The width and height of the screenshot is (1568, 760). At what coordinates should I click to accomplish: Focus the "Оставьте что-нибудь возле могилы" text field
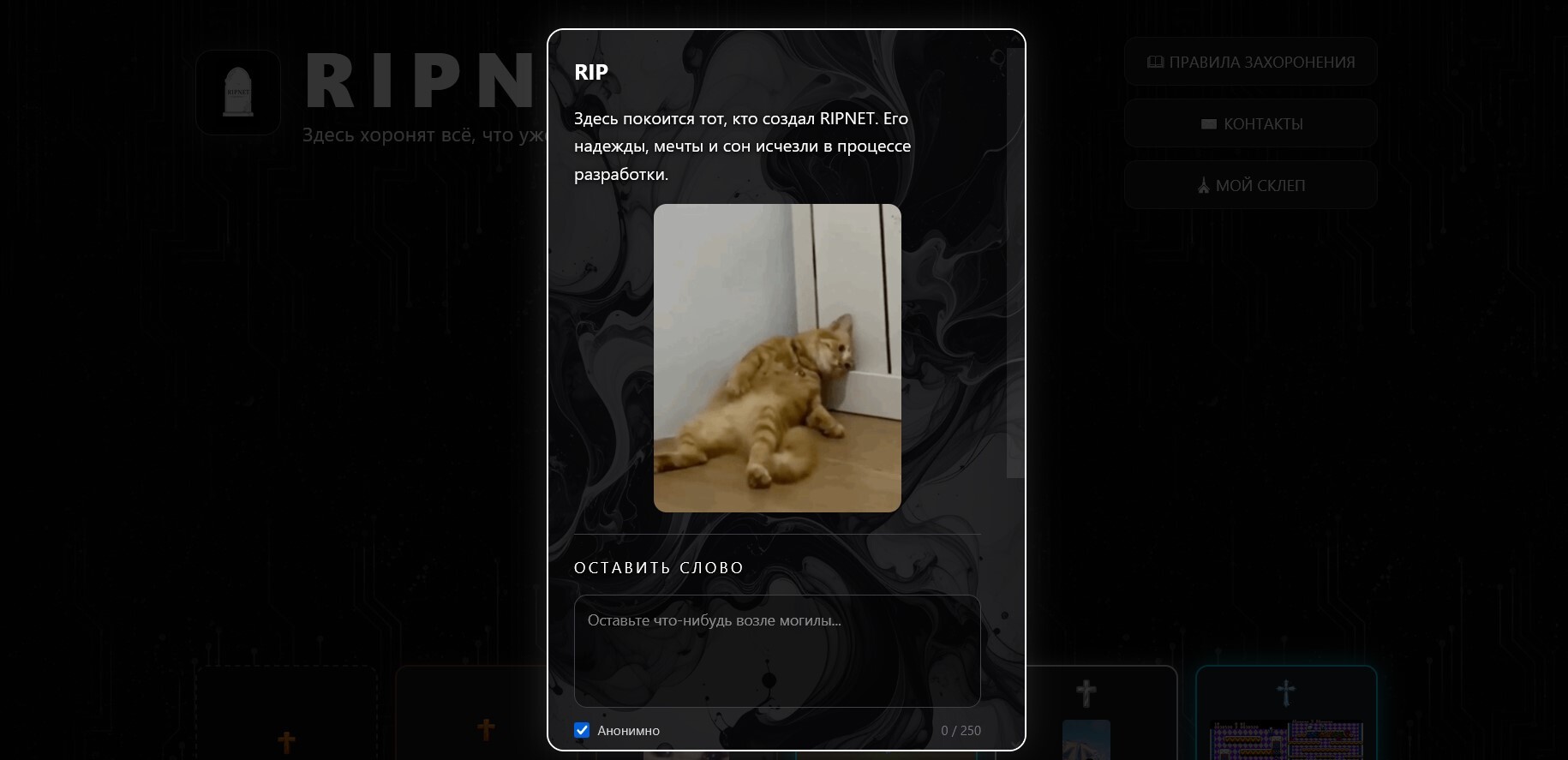click(x=777, y=651)
